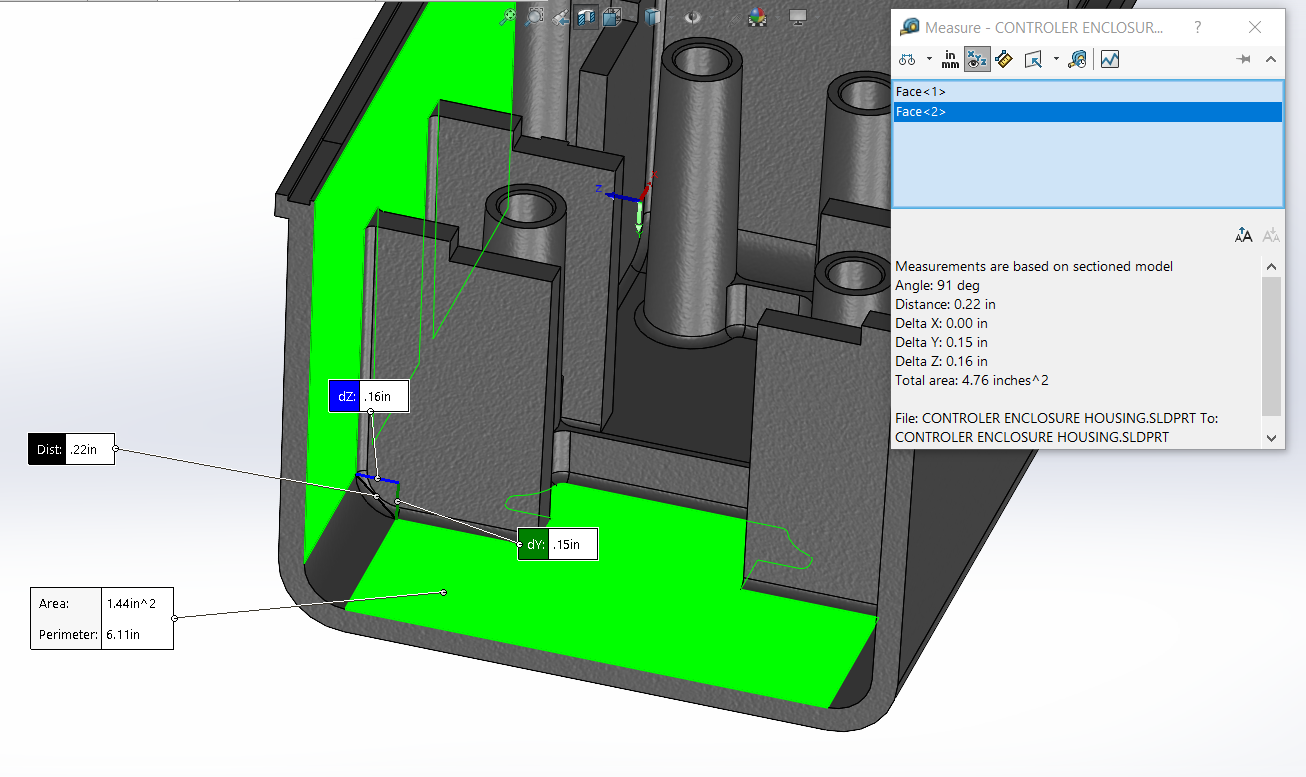
Task: Toggle the Point-to-Point measure mode
Action: 1004,60
